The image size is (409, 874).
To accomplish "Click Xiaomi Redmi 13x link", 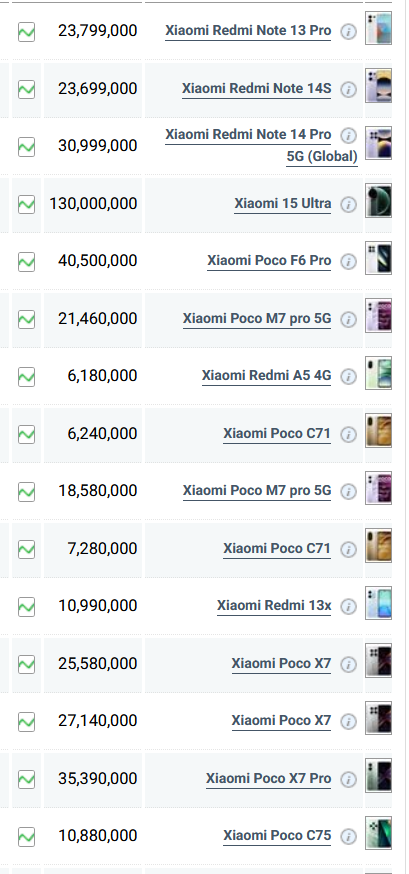I will point(274,605).
